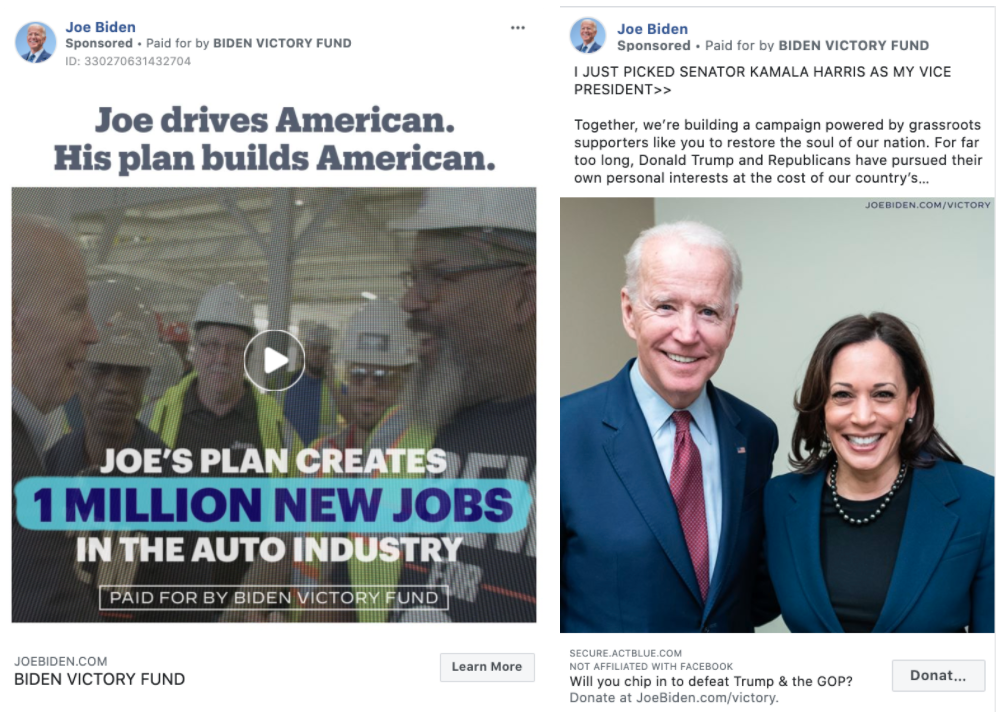Open Joe Biden page name on left ad
Image resolution: width=1002 pixels, height=712 pixels.
tap(100, 27)
